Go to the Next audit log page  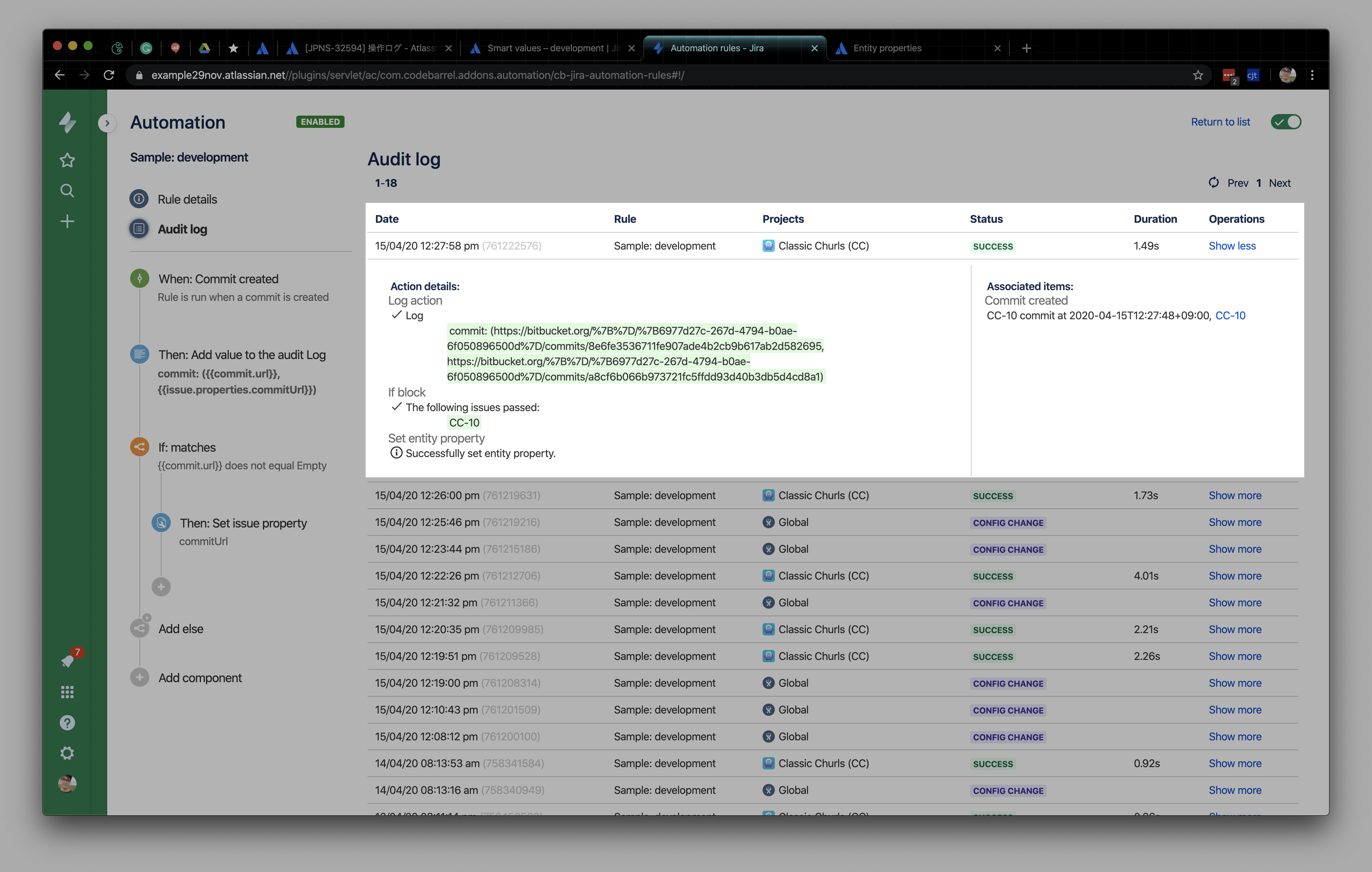coord(1279,183)
